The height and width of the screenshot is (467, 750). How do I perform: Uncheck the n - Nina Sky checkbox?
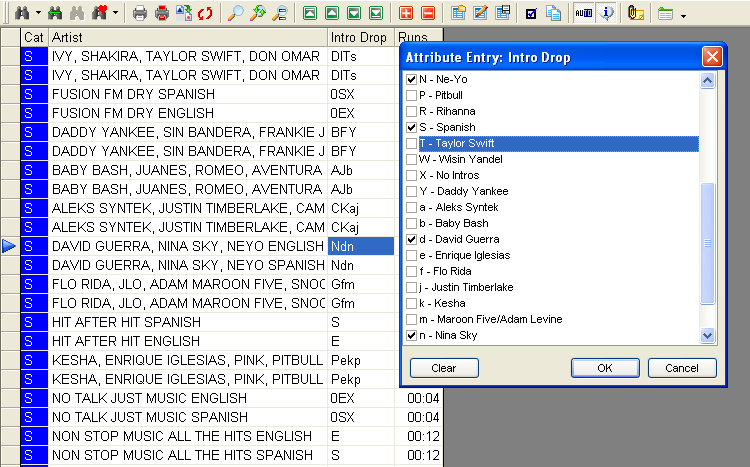pos(411,335)
